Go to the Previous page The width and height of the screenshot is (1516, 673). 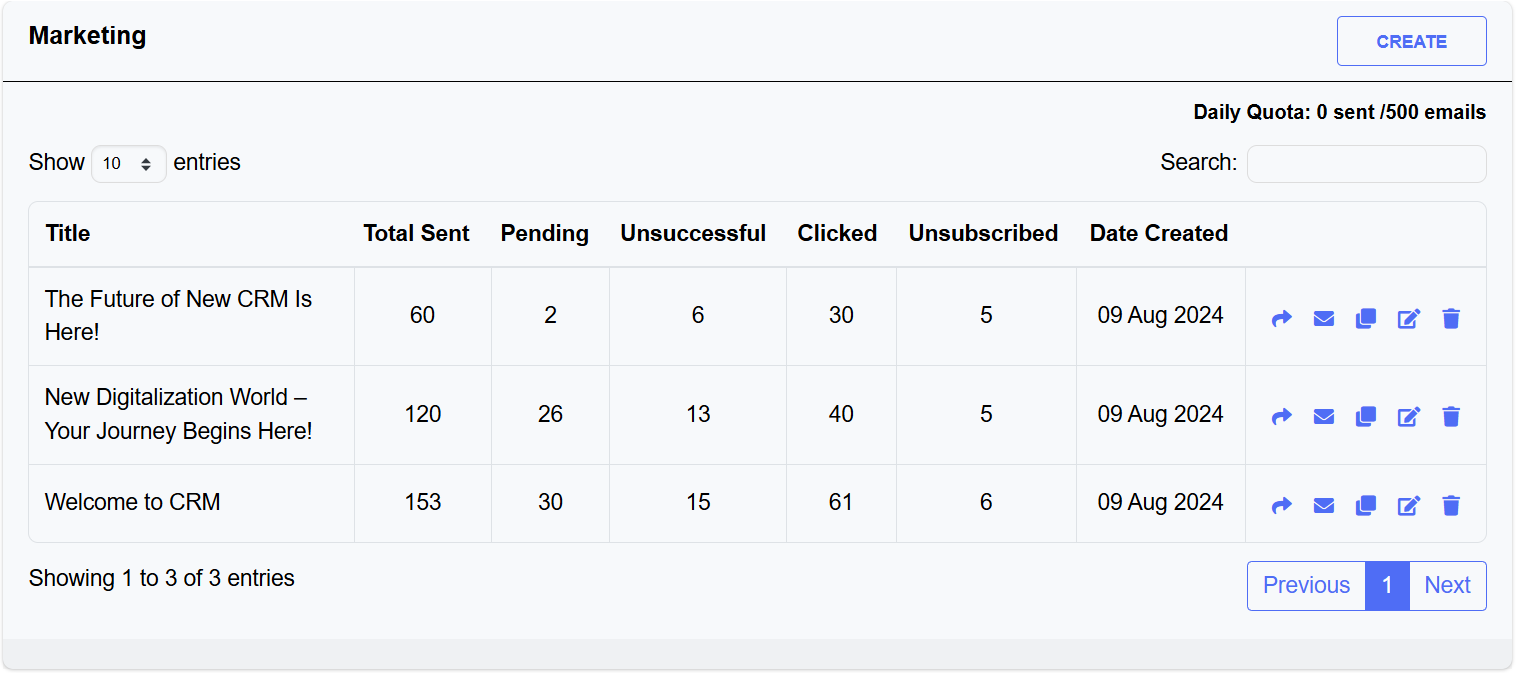tap(1306, 586)
